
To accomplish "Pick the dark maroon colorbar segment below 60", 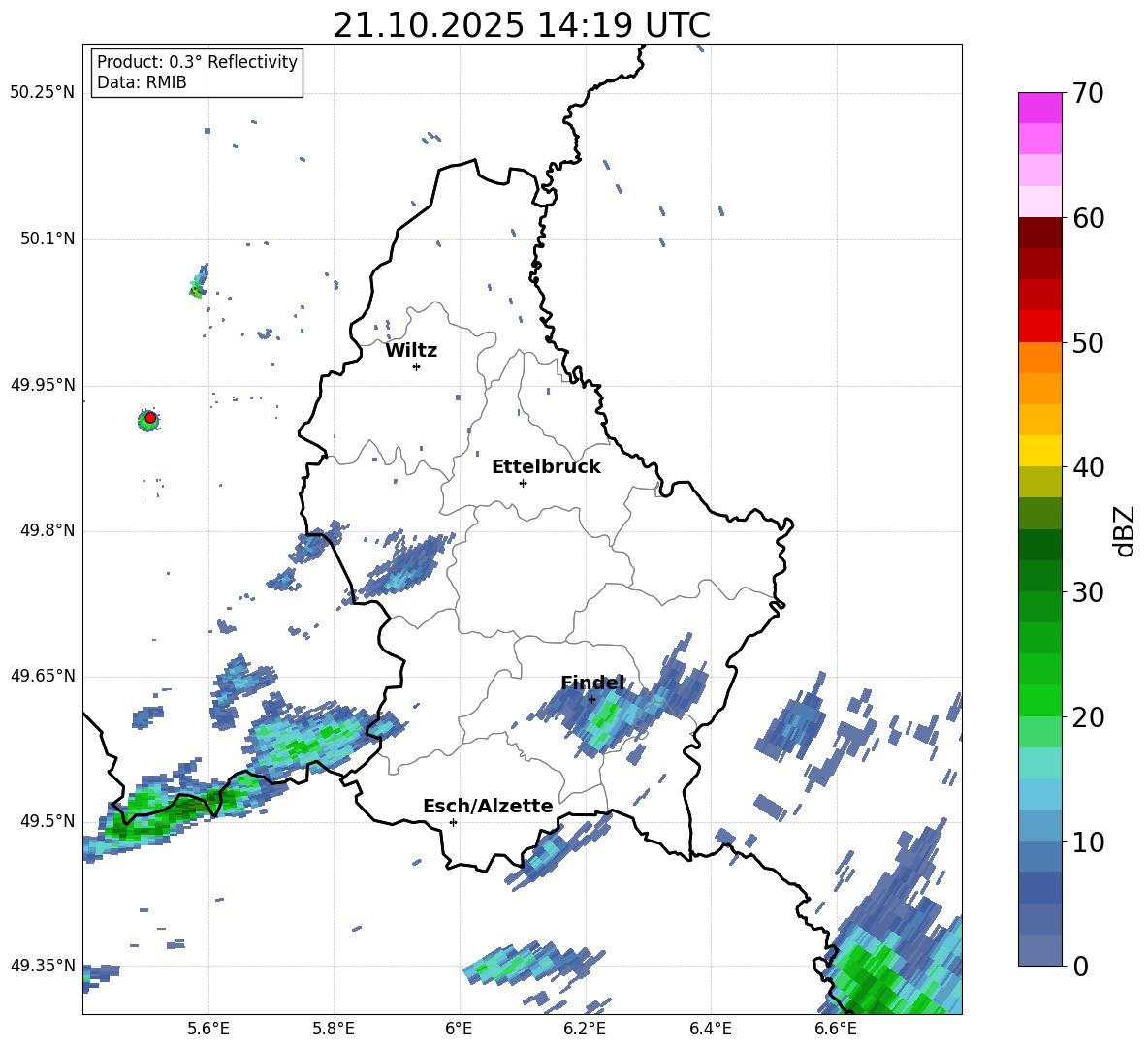I will (x=1039, y=233).
